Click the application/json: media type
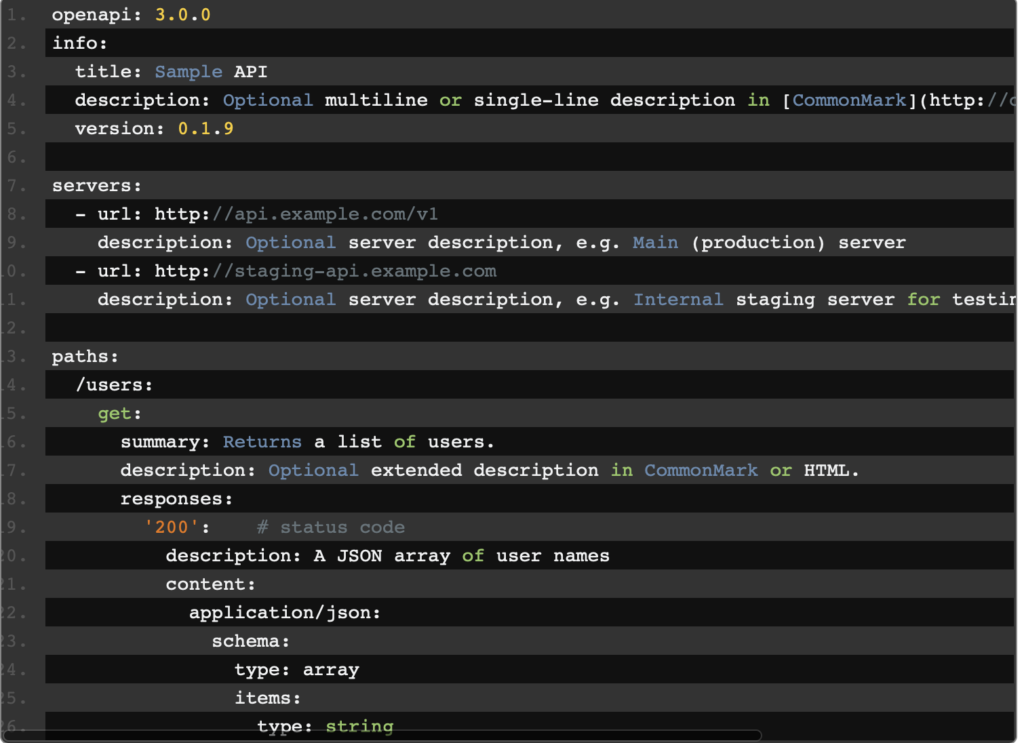The image size is (1024, 743). pyautogui.click(x=284, y=613)
